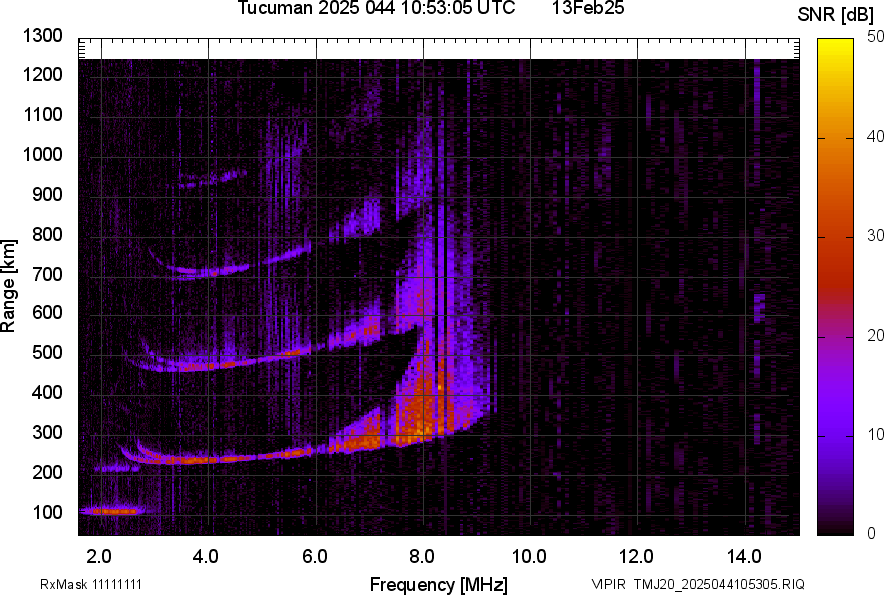Click the 13Feb25 date label
Image resolution: width=884 pixels, height=595 pixels.
587,9
